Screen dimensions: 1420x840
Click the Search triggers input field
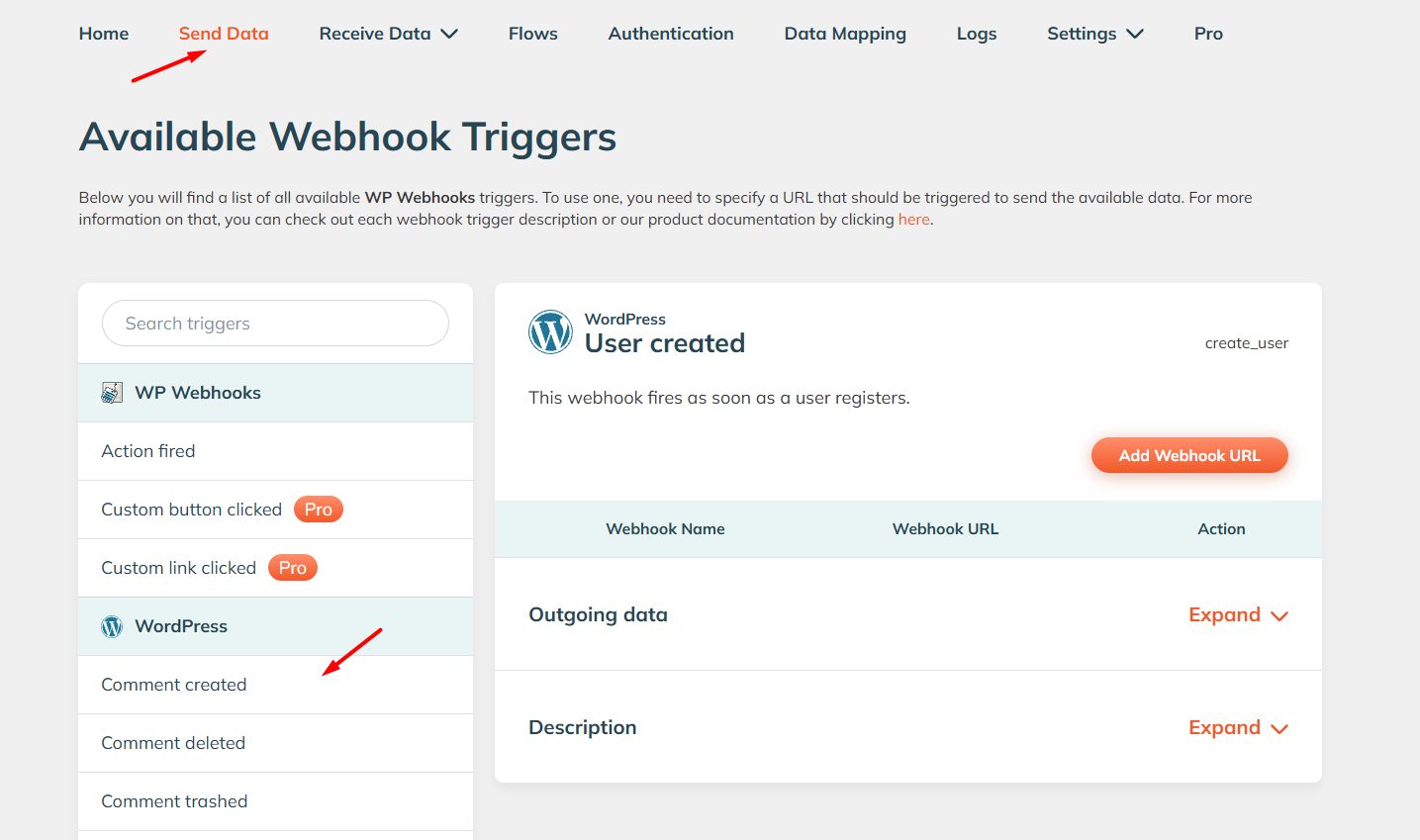tap(275, 323)
